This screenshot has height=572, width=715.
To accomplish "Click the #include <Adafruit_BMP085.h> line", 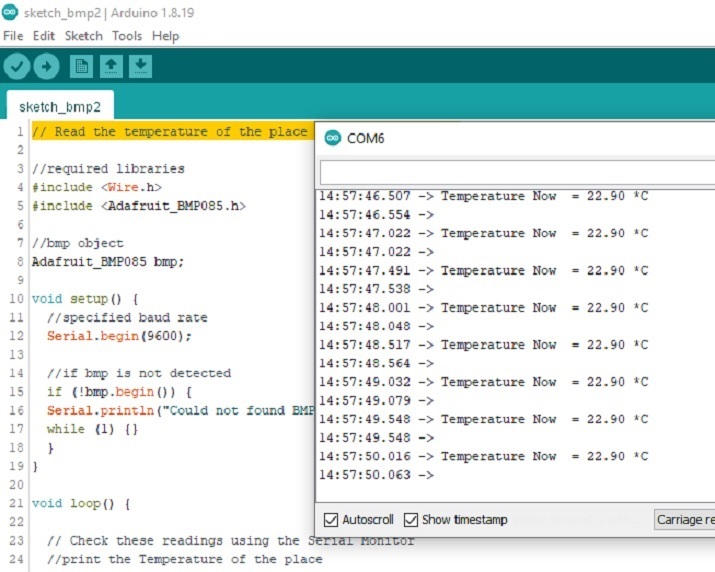I will pyautogui.click(x=139, y=206).
